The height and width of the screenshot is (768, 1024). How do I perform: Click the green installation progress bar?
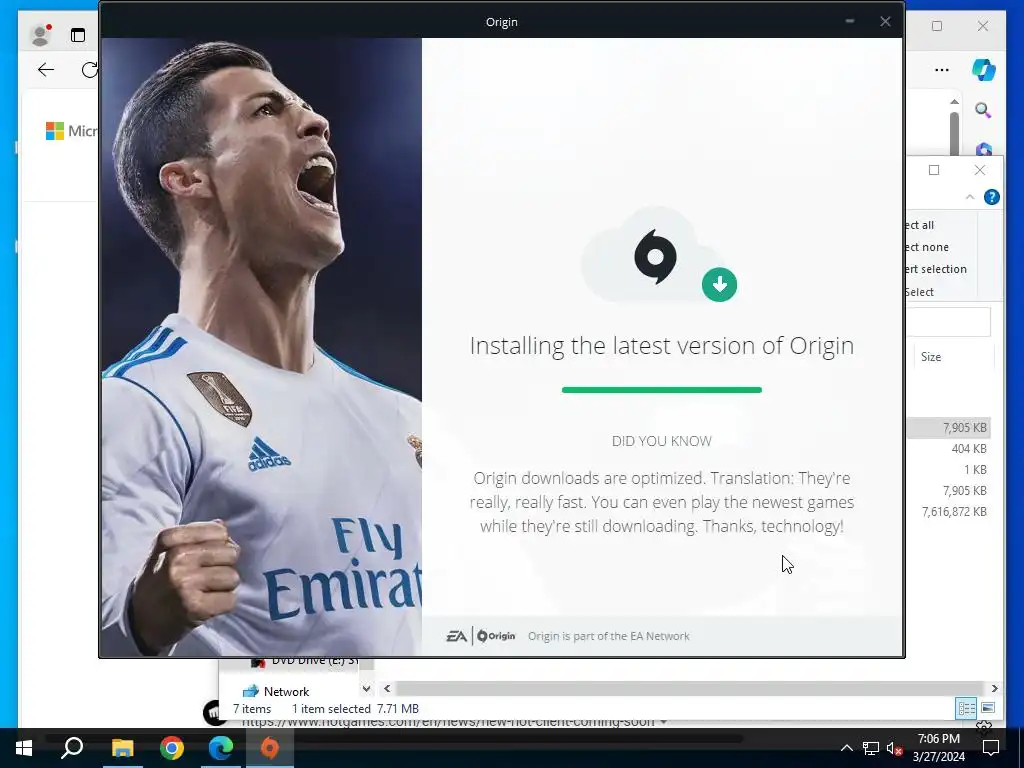click(662, 390)
